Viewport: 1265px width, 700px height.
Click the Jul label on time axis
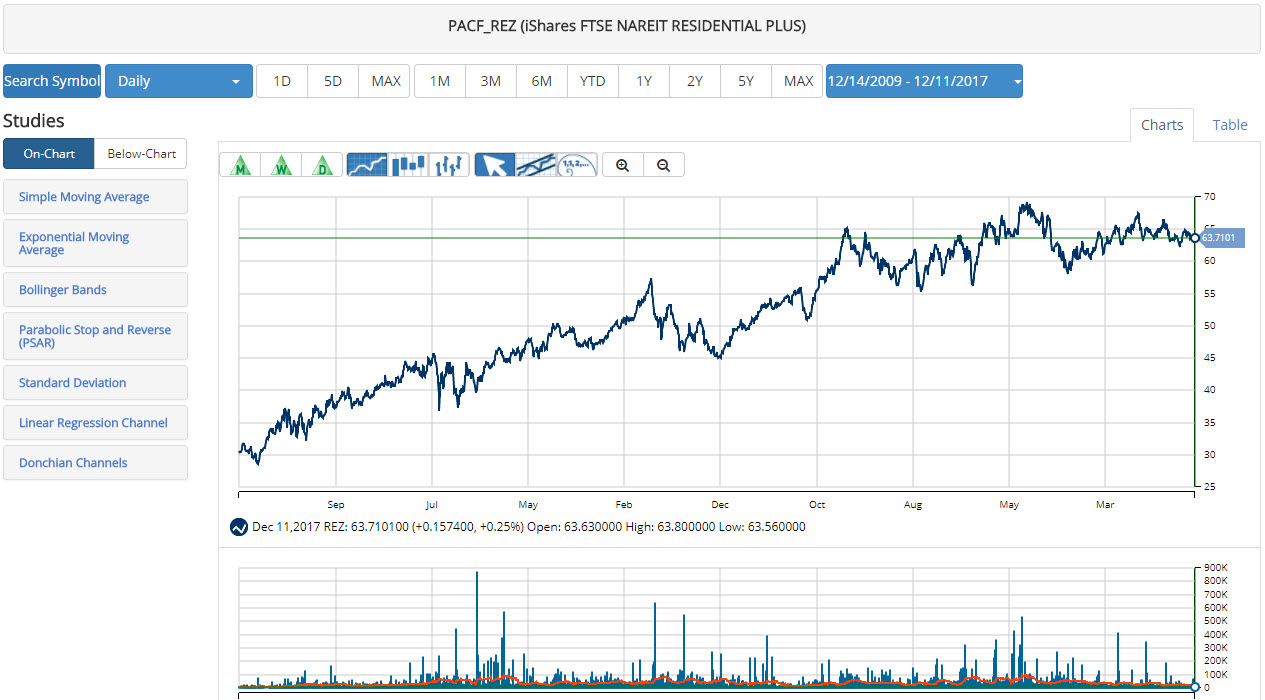pos(431,505)
